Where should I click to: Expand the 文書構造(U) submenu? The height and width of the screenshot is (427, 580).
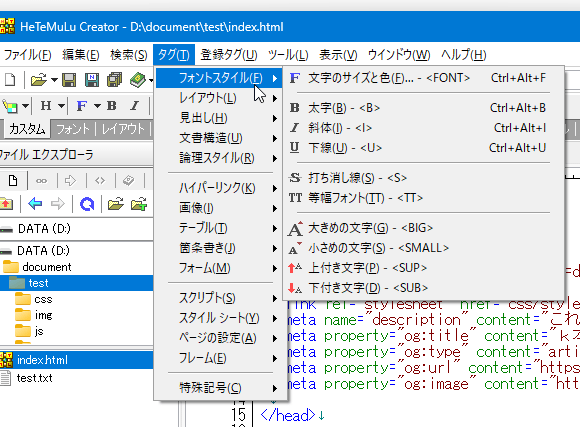click(x=218, y=138)
